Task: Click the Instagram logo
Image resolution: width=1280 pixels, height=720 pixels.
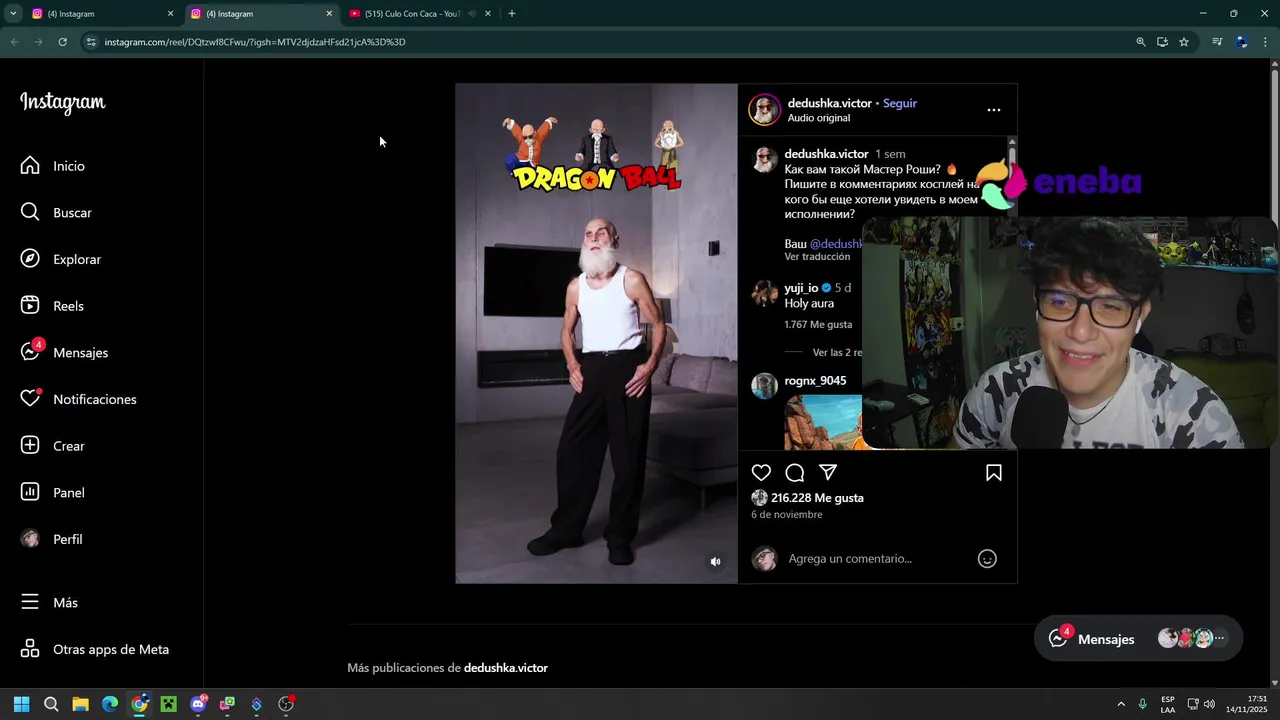Action: [x=62, y=102]
